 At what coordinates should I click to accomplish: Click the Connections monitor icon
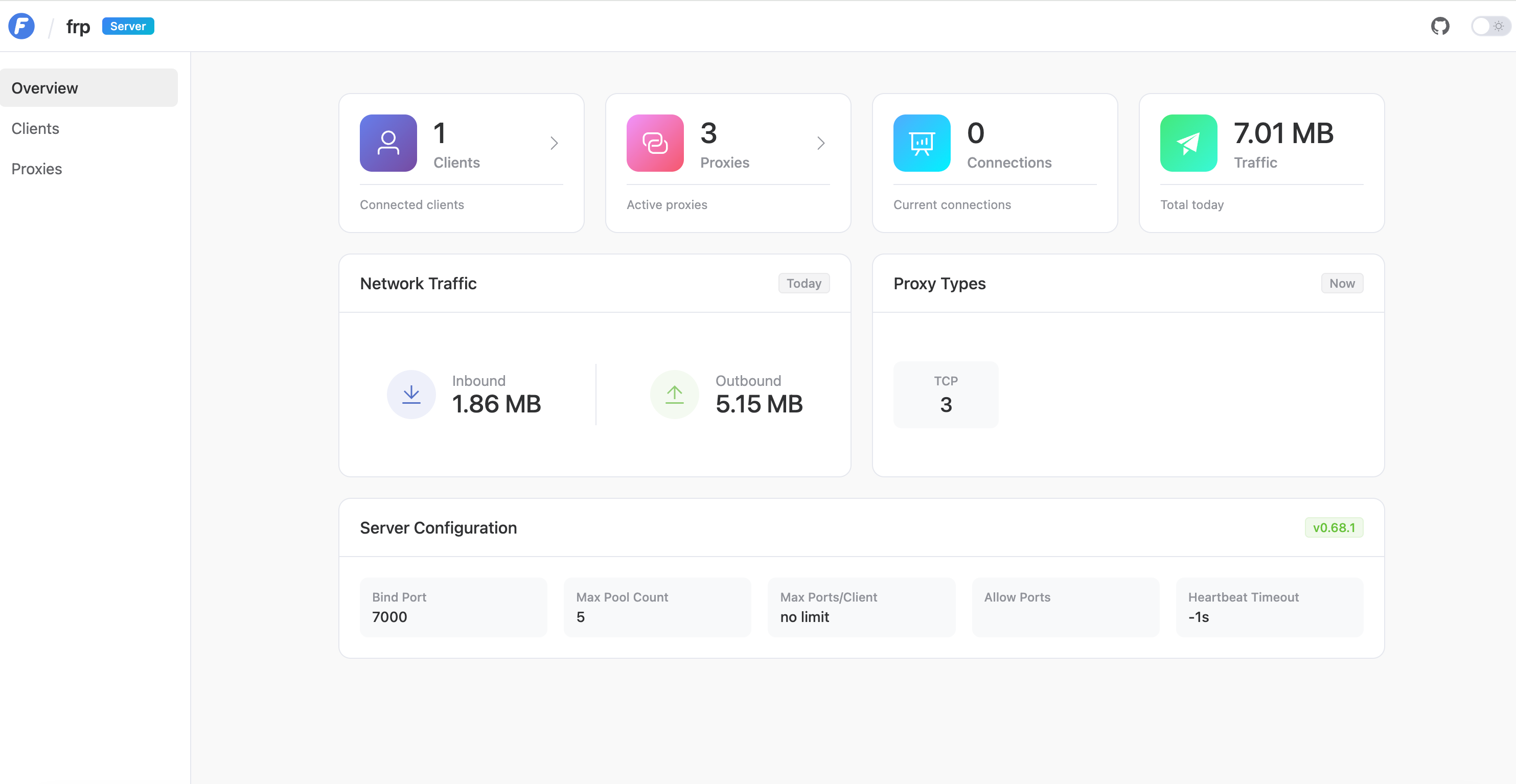921,143
